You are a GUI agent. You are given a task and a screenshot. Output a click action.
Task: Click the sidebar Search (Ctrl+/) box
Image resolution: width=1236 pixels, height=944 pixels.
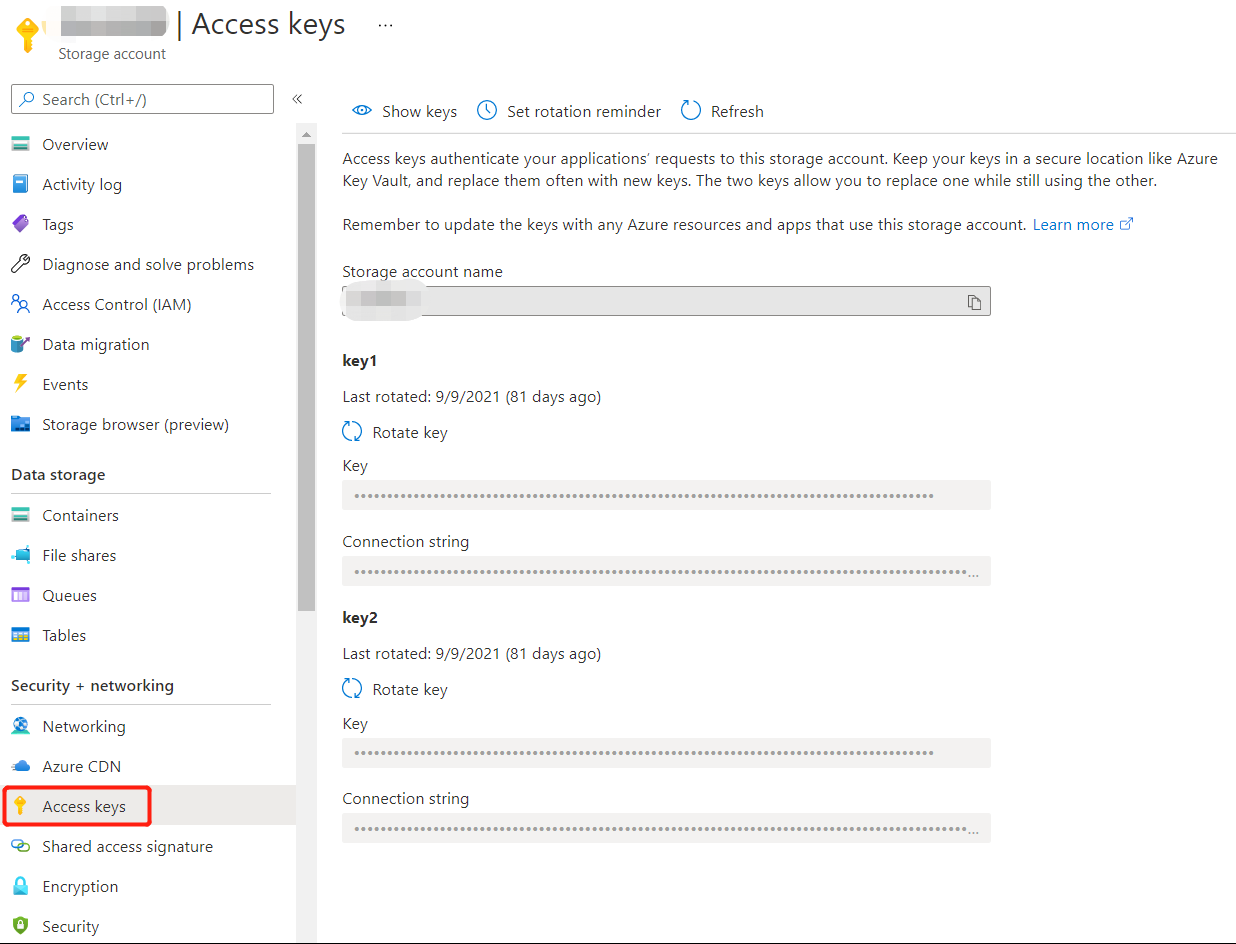click(142, 99)
